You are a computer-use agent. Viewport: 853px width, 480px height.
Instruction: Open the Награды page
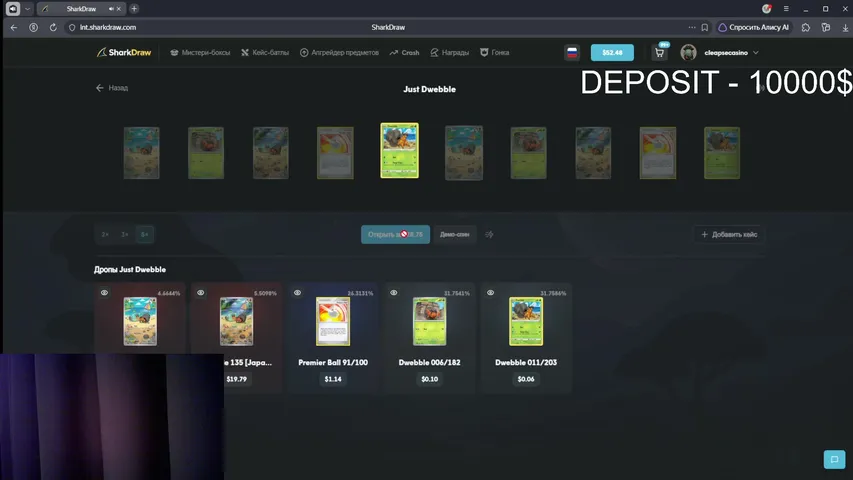pos(449,53)
